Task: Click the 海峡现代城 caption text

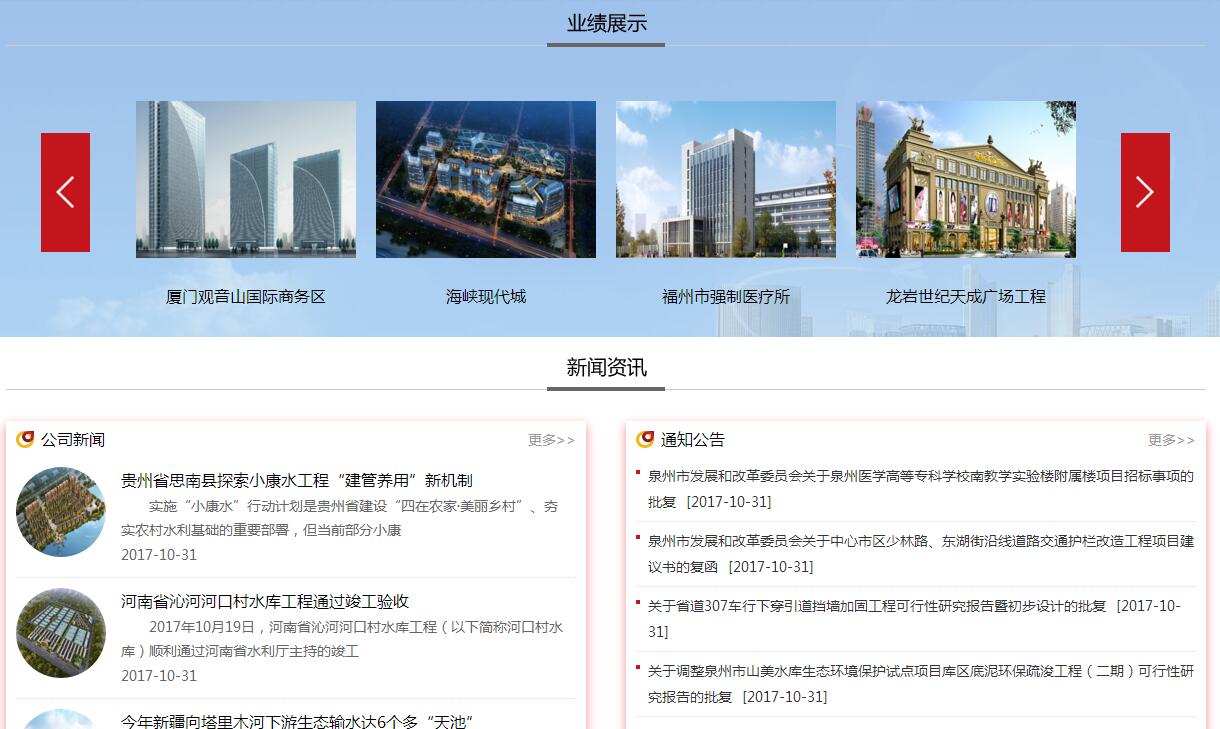Action: (485, 297)
